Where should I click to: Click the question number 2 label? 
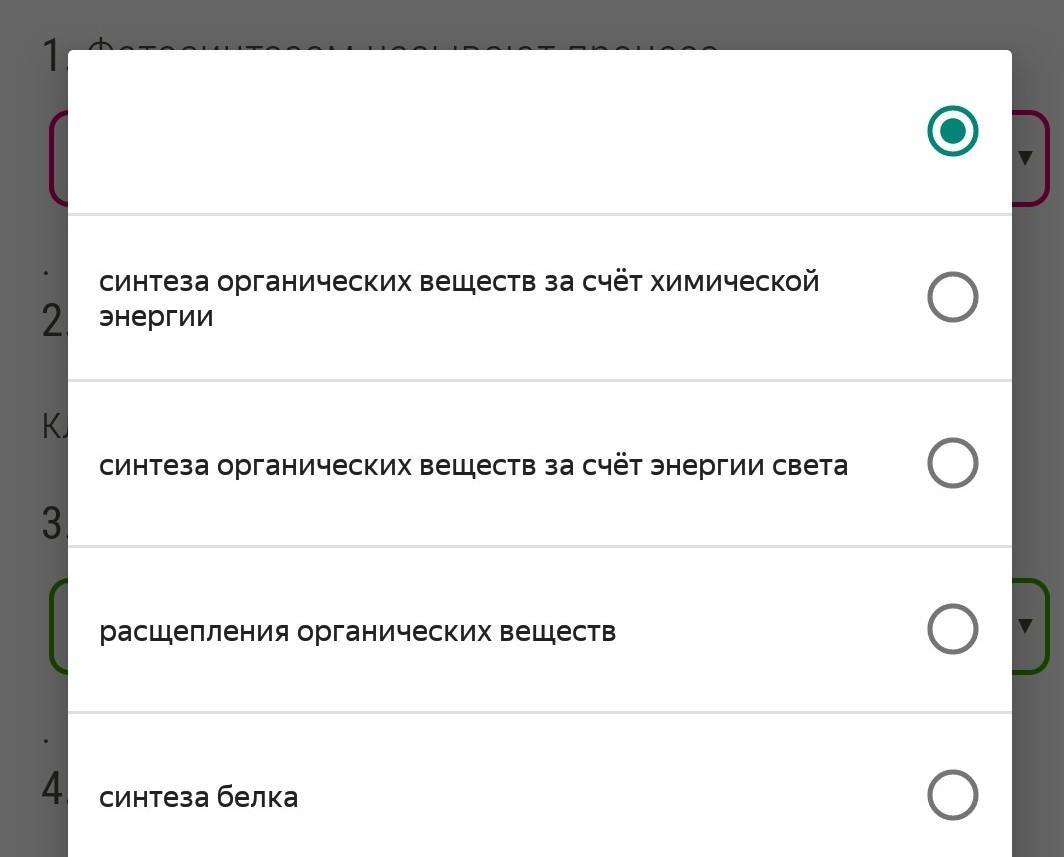[x=54, y=320]
